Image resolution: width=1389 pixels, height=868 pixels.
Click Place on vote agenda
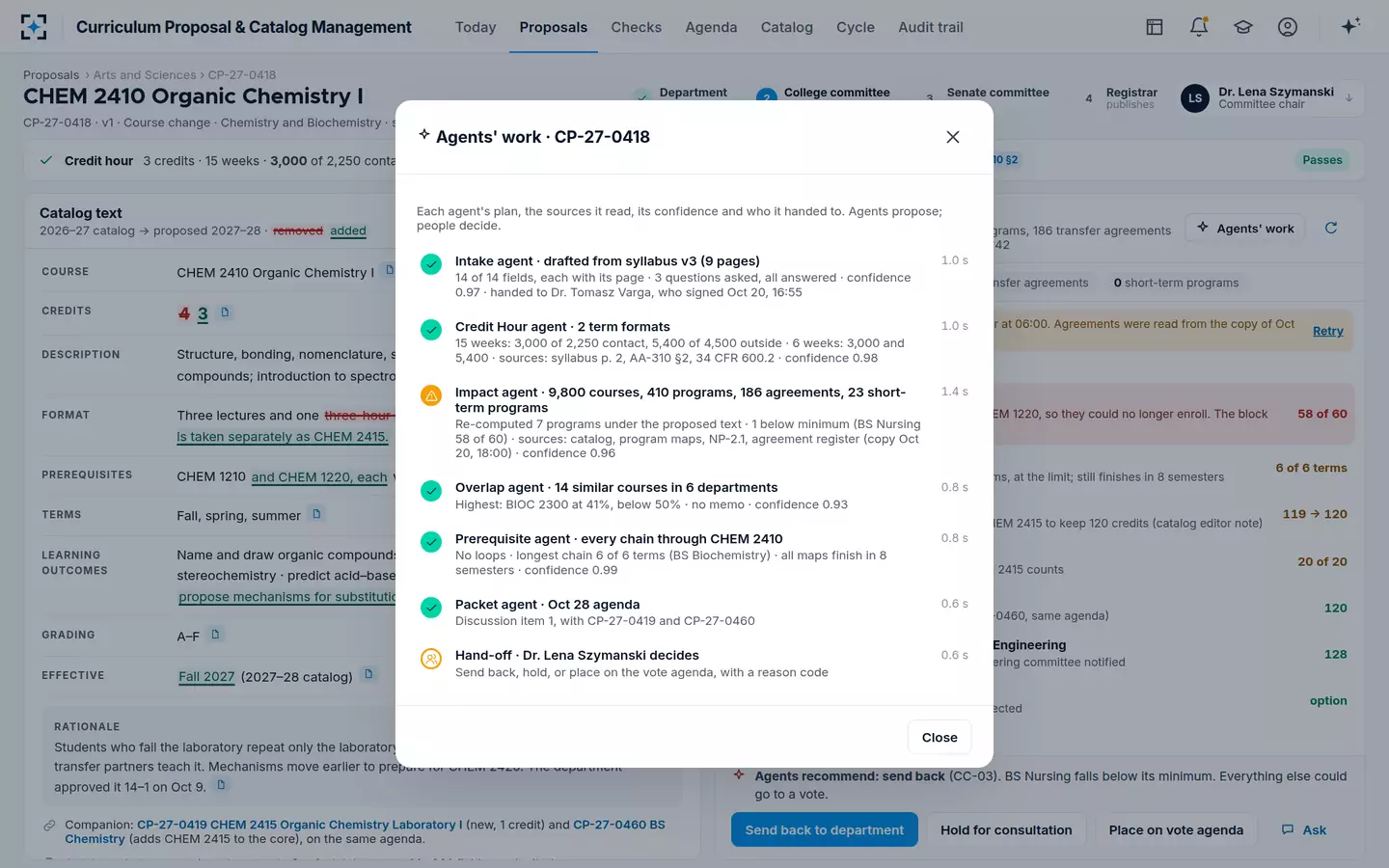click(1176, 830)
